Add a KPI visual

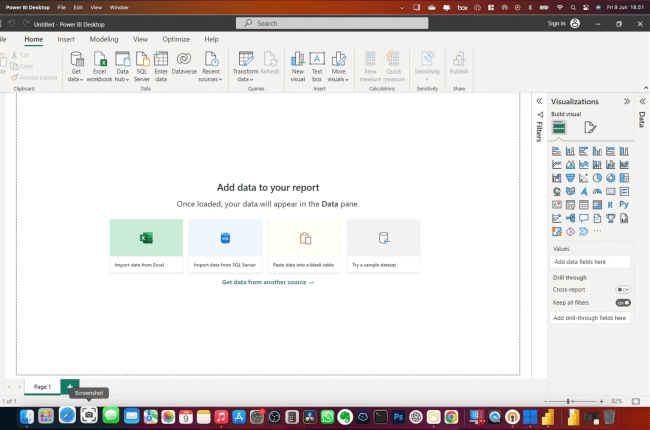pos(557,205)
